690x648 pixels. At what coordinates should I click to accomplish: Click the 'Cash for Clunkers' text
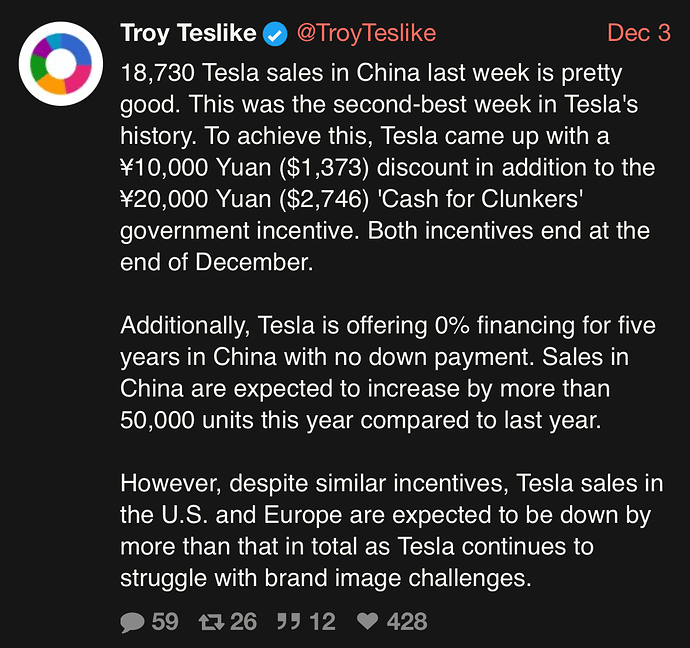(x=480, y=199)
